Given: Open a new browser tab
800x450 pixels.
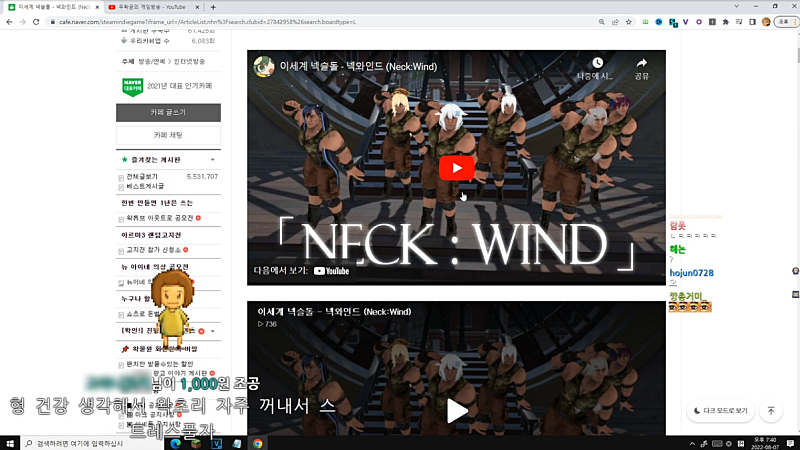Looking at the screenshot, I should click(x=213, y=6).
